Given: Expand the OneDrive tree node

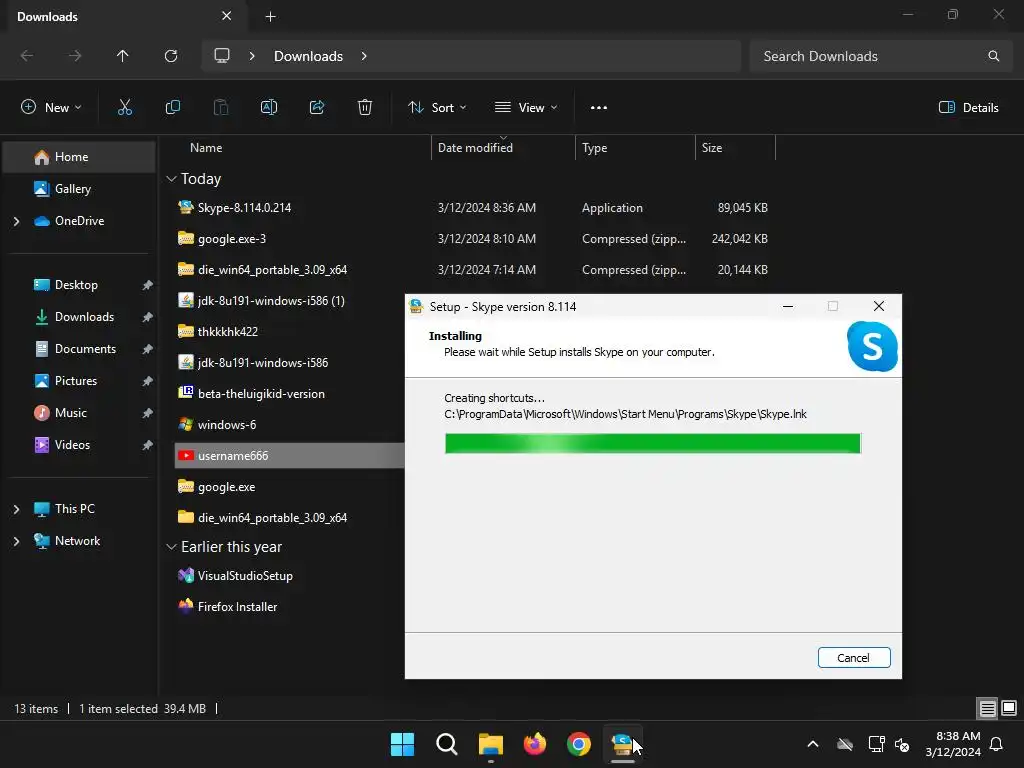Looking at the screenshot, I should point(16,221).
